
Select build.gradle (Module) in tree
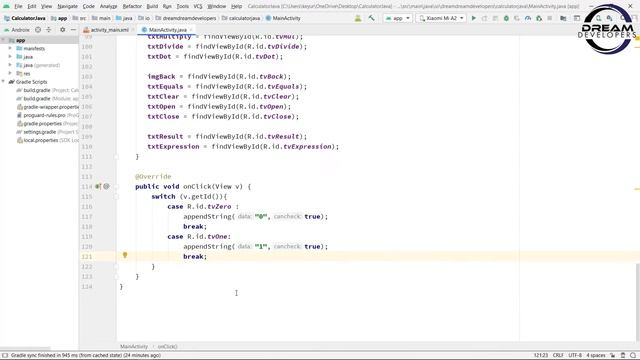pos(47,99)
